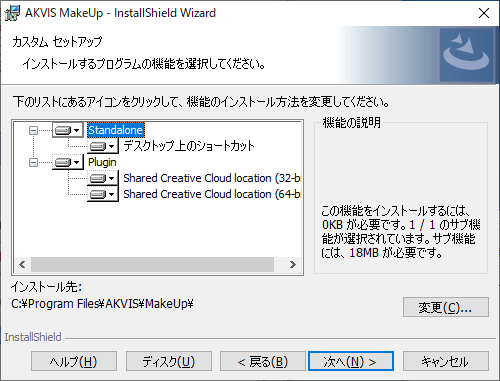
Task: Cancel setup with the キャンセル button
Action: click(446, 361)
